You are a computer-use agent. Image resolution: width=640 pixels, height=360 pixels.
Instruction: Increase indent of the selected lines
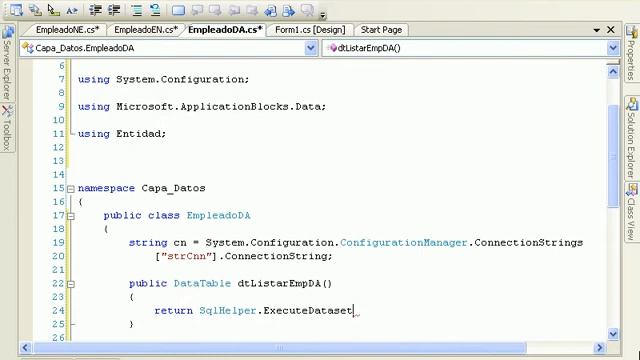[x=114, y=10]
